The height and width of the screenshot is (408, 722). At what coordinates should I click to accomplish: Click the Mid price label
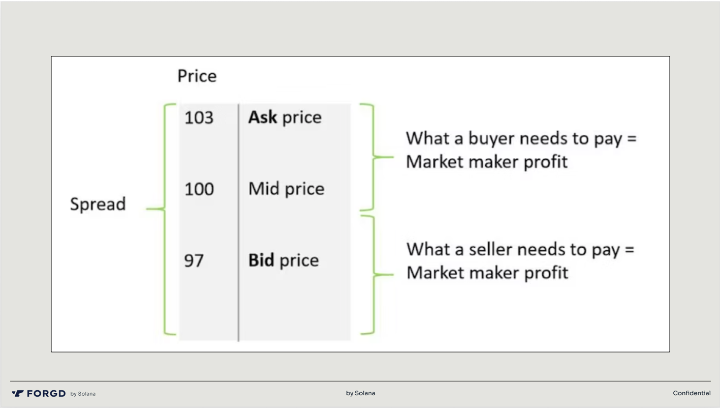286,188
